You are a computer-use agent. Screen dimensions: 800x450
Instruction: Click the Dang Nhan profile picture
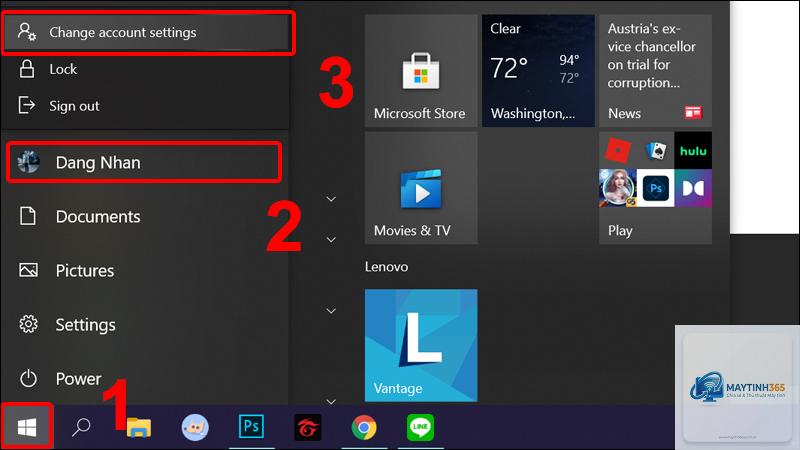29,162
